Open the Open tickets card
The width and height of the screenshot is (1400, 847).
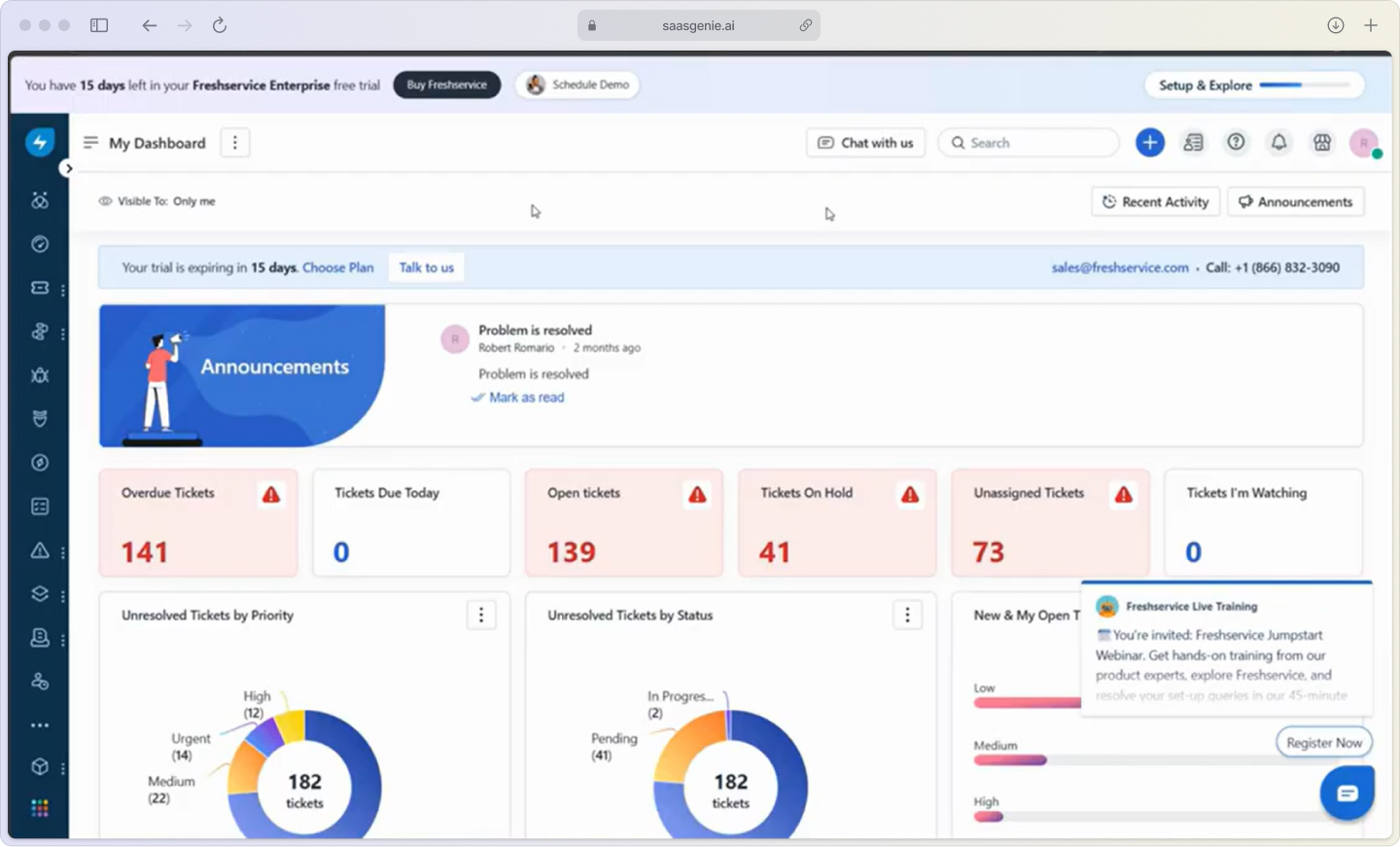pos(624,523)
